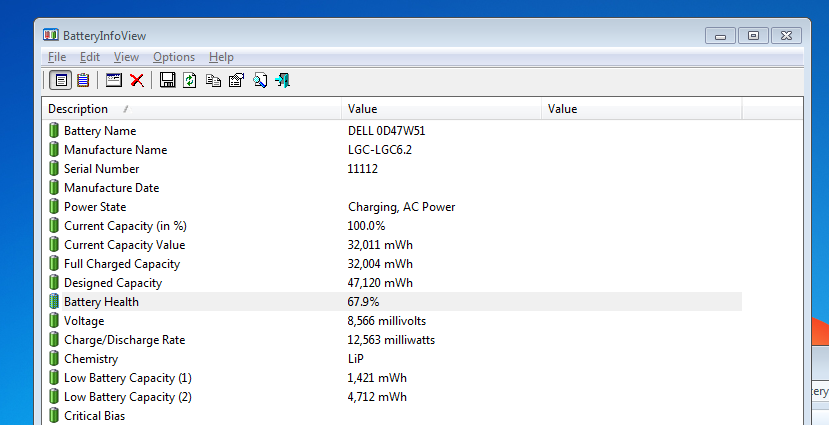Click battery icon beside Battery Name row

pos(53,130)
